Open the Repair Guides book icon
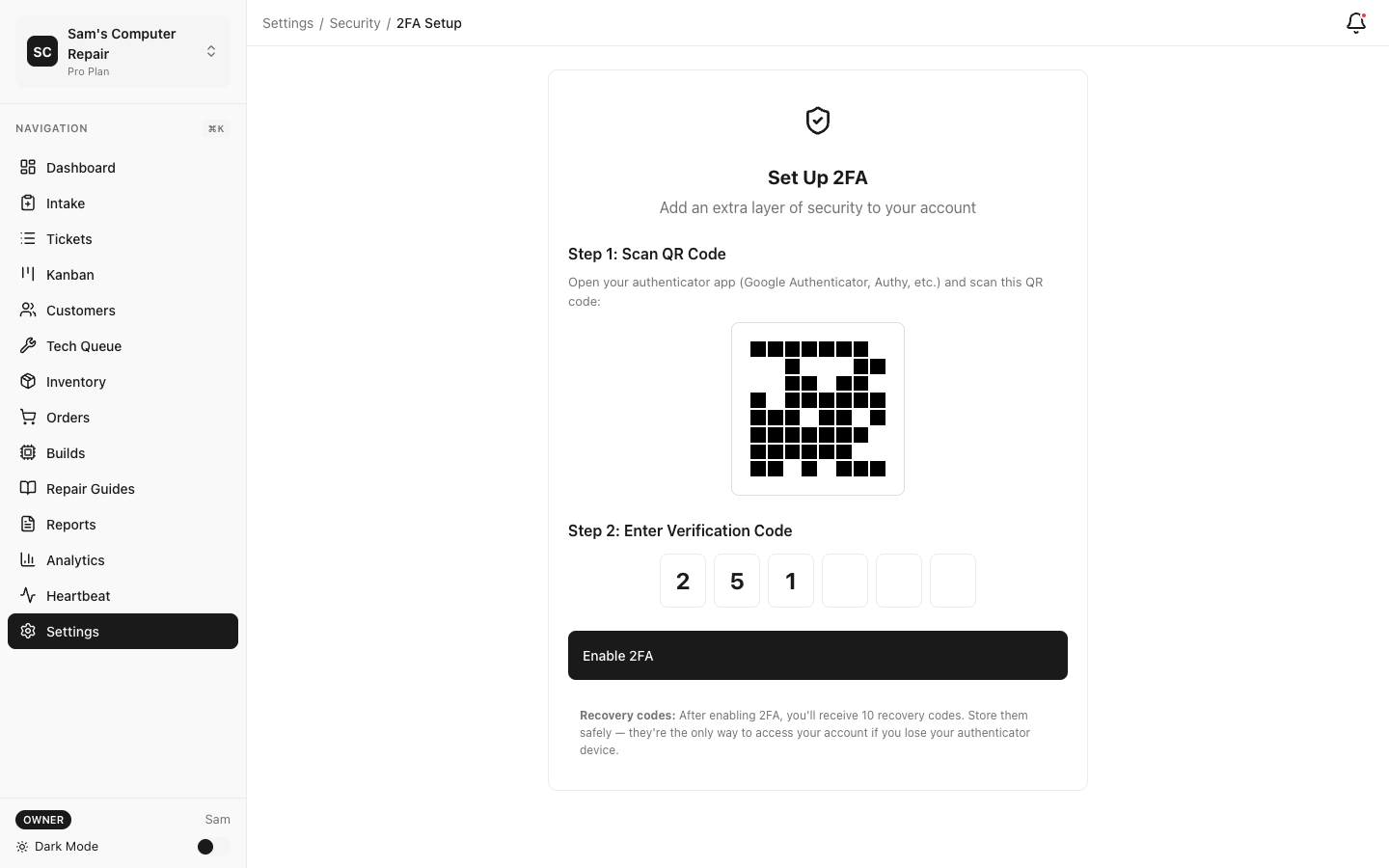The width and height of the screenshot is (1389, 868). click(x=28, y=488)
